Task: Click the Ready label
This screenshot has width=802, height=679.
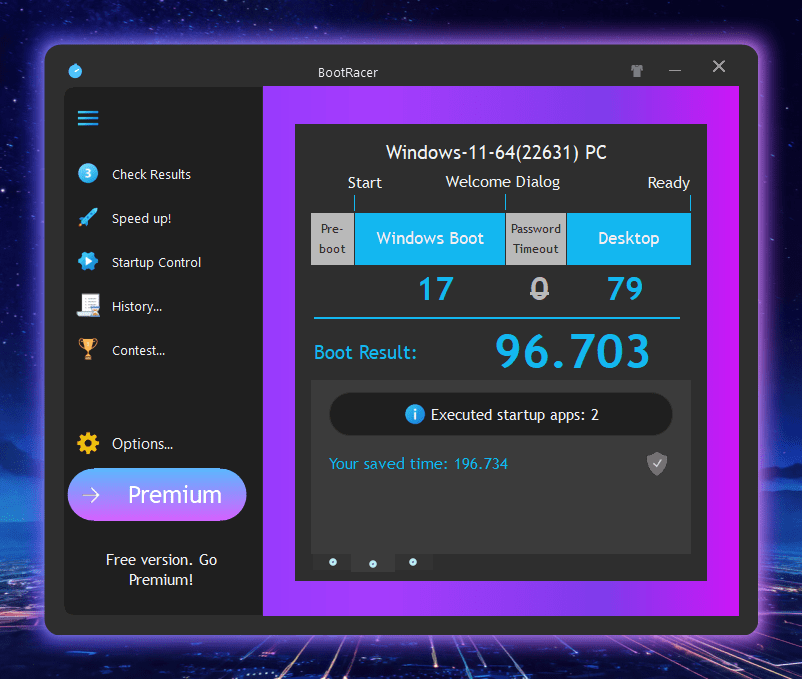Action: point(669,183)
